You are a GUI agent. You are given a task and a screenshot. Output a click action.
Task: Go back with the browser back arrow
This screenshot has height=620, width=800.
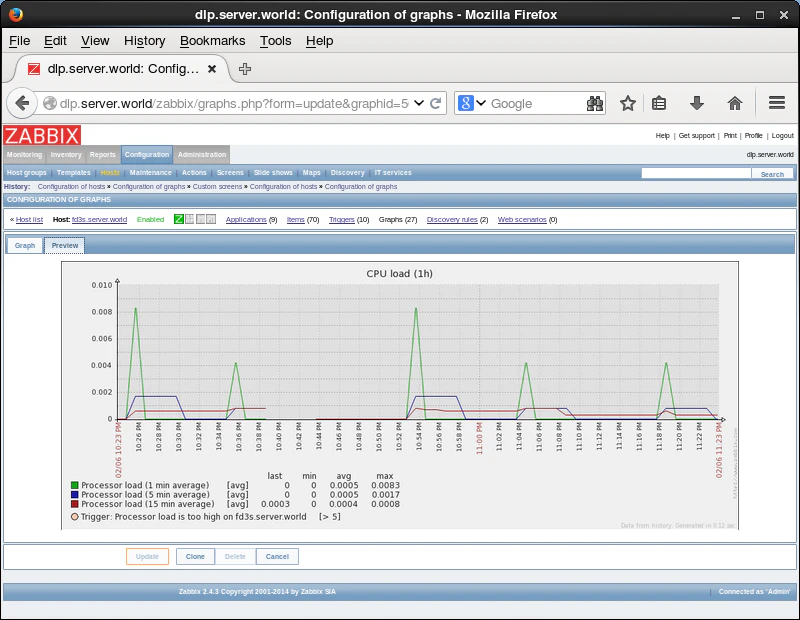click(22, 104)
